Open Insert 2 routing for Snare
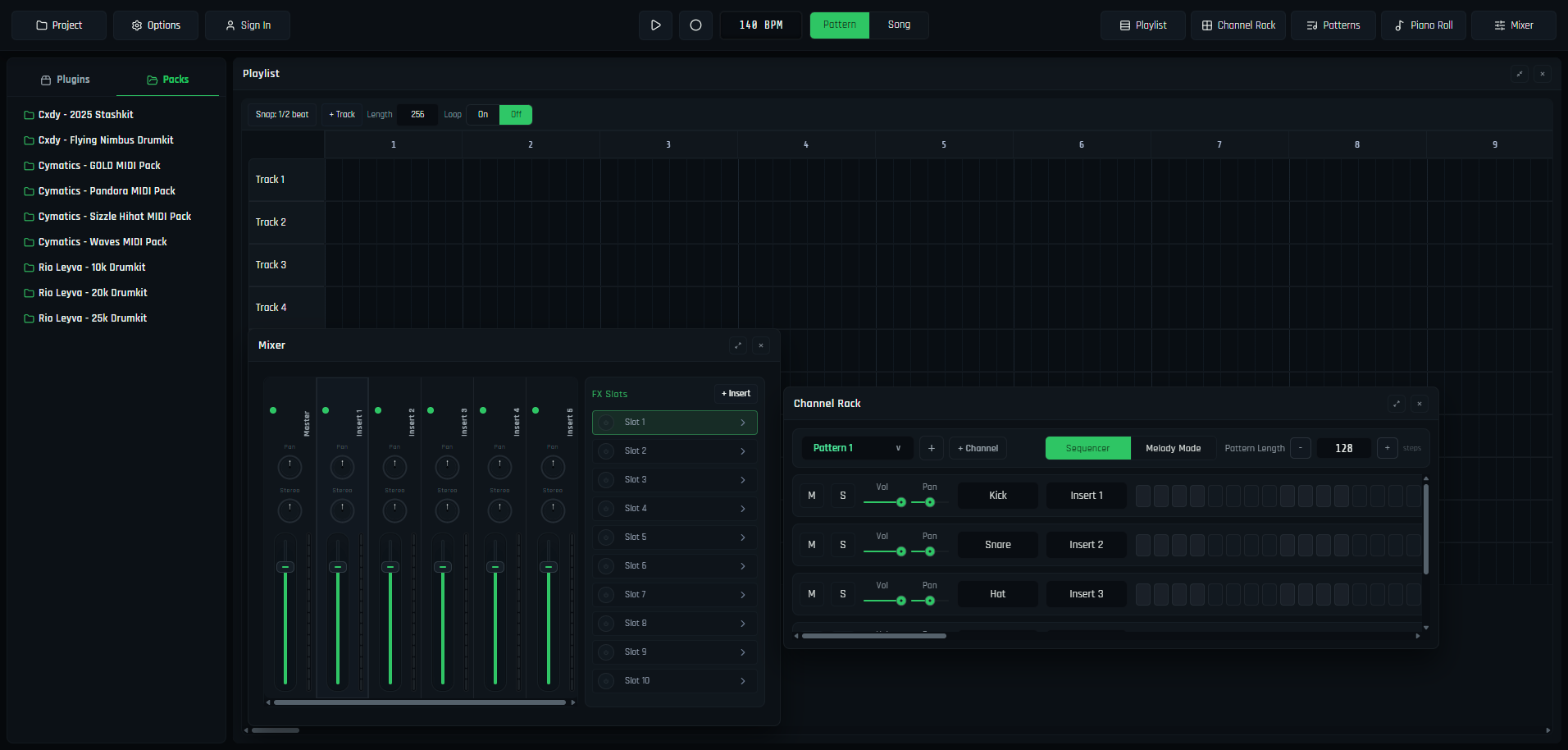 point(1086,545)
